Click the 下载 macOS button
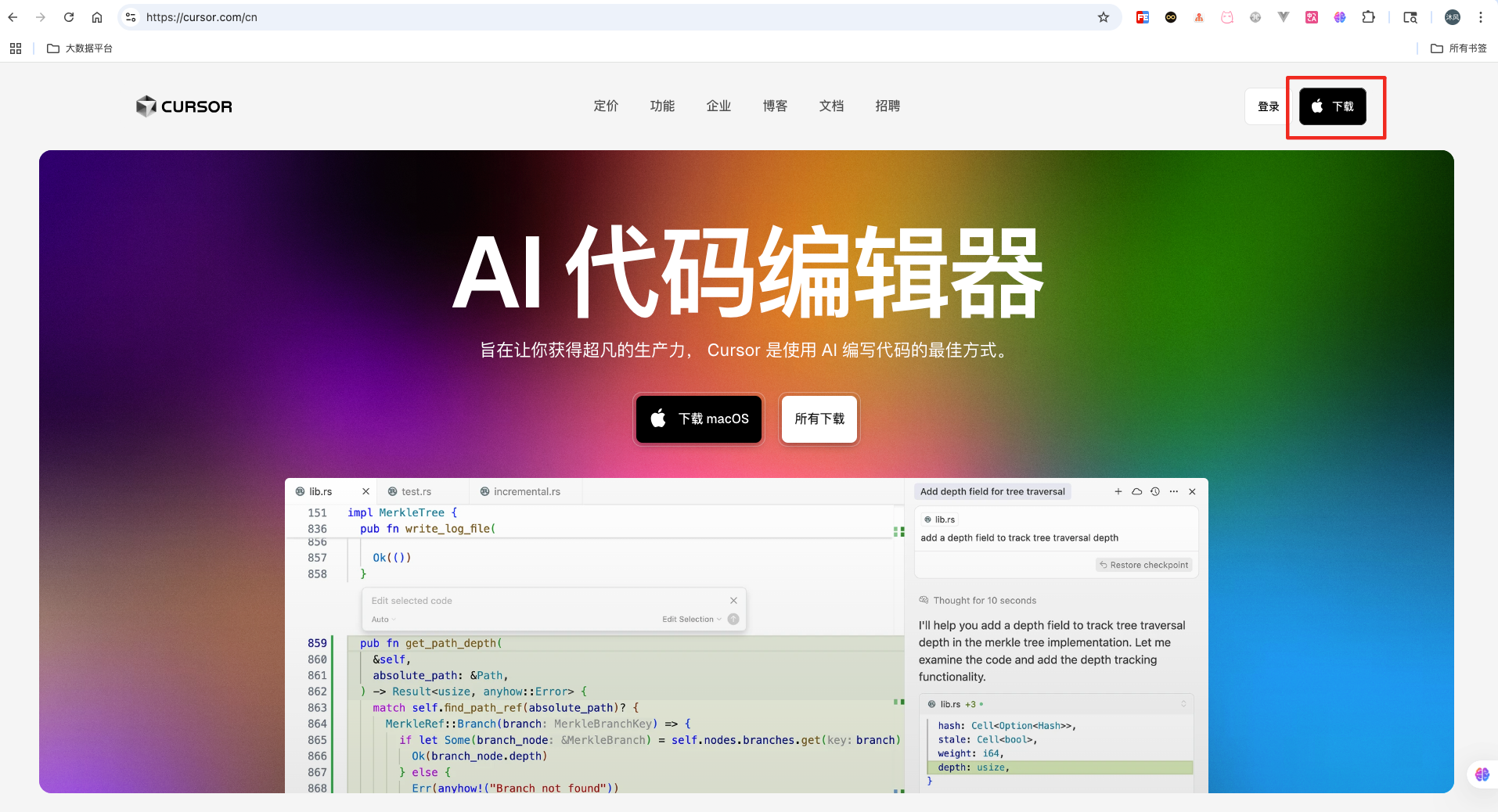 click(x=699, y=419)
